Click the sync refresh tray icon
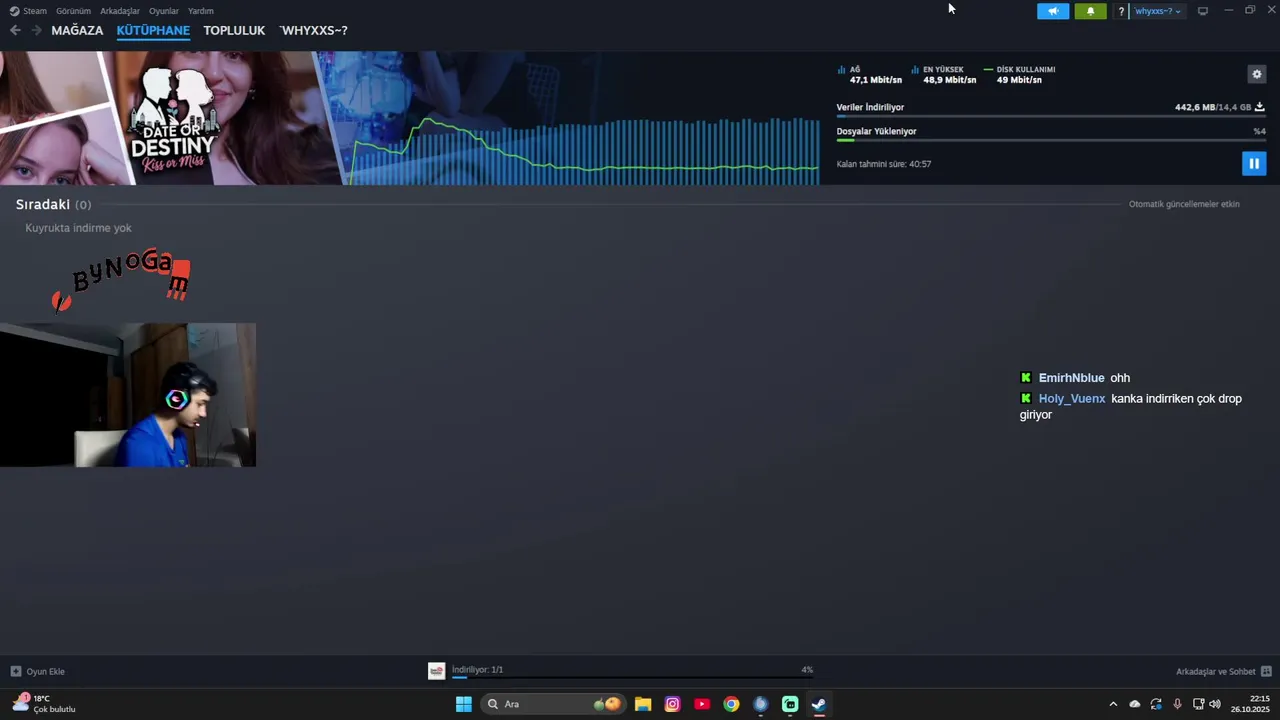Image resolution: width=1280 pixels, height=720 pixels. (1156, 704)
